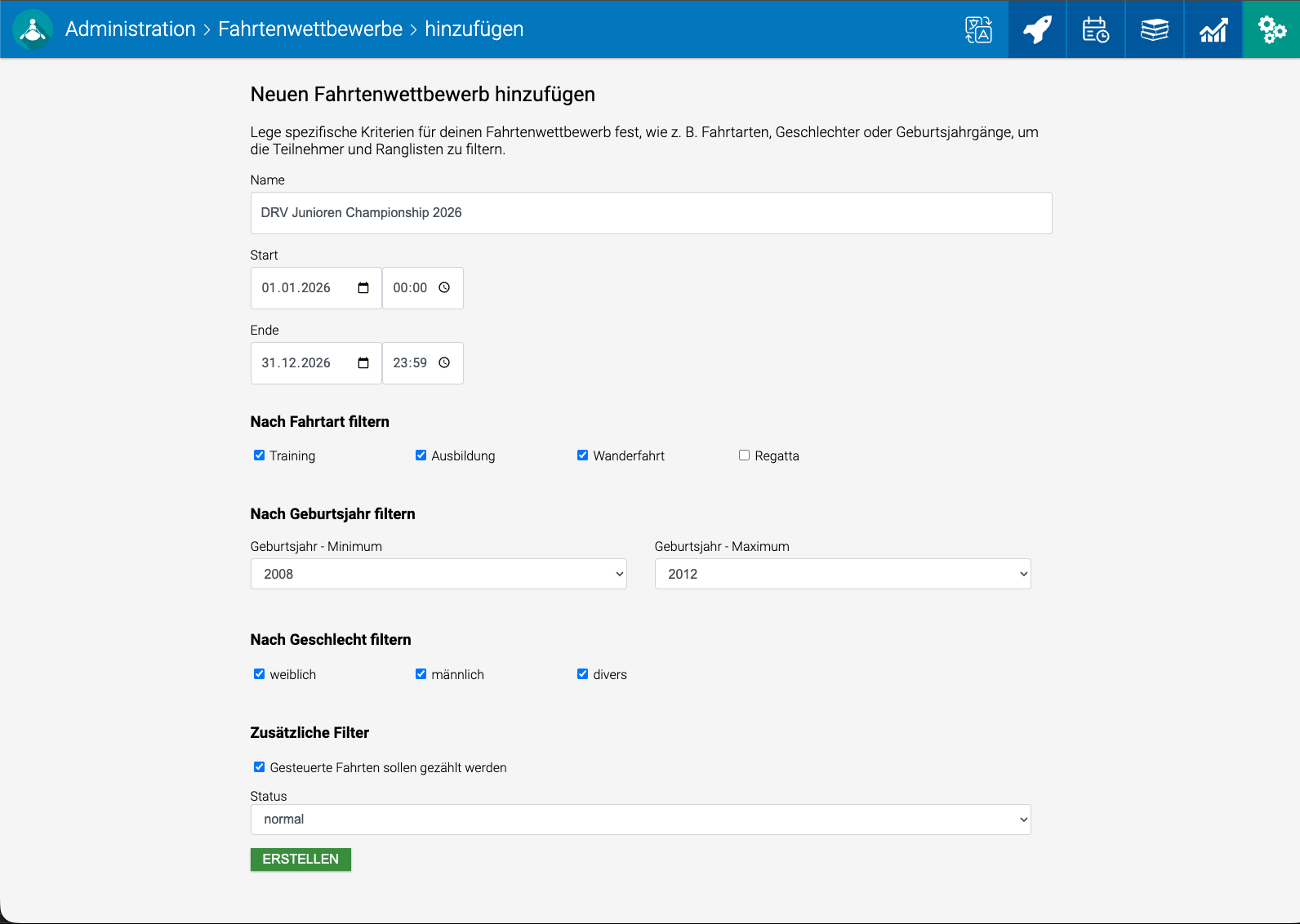The image size is (1300, 924).
Task: Navigate to Fahrtenwettbewerbe breadcrumb
Action: pos(310,29)
